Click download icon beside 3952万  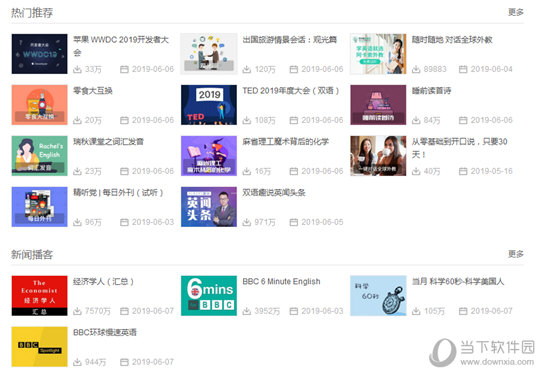pyautogui.click(x=247, y=311)
